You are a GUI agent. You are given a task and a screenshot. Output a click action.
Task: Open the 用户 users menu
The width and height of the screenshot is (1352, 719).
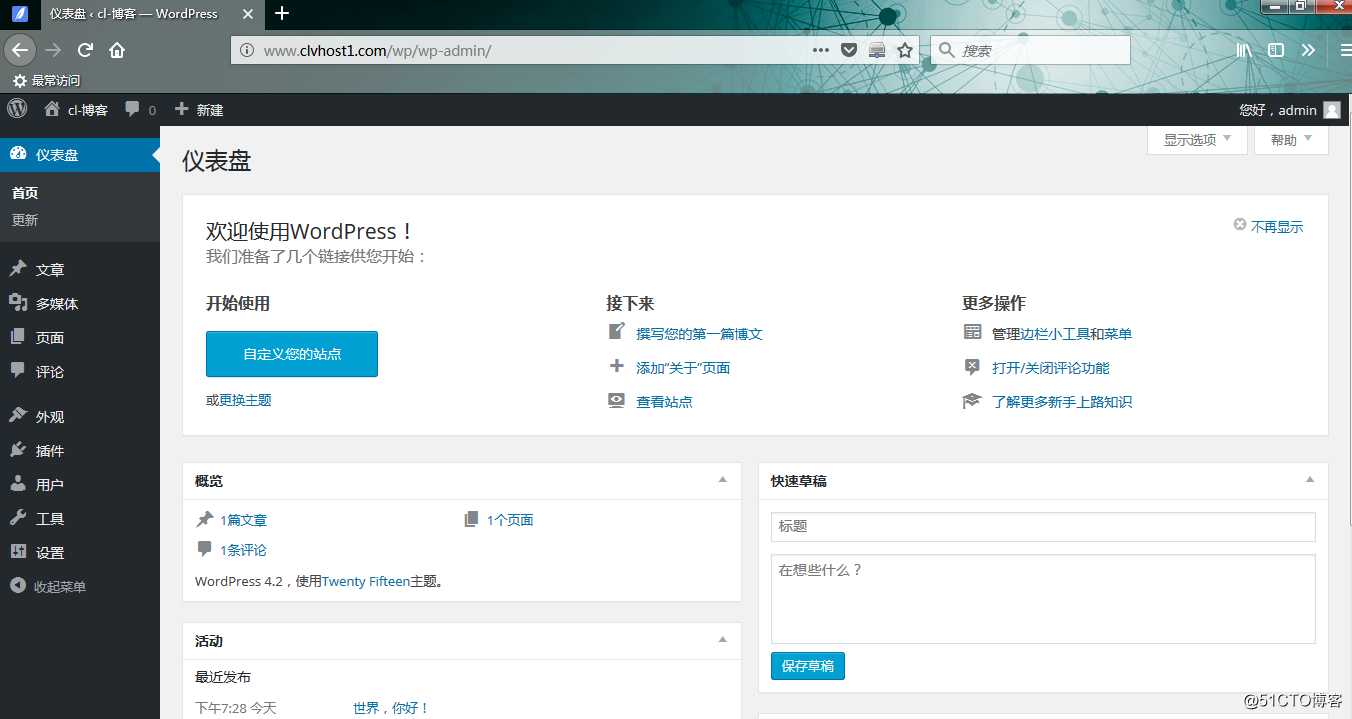[x=79, y=485]
